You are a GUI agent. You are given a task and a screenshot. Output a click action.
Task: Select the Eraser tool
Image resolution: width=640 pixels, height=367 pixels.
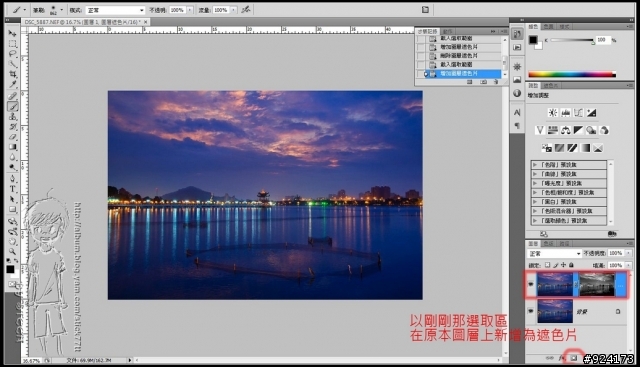[12, 137]
